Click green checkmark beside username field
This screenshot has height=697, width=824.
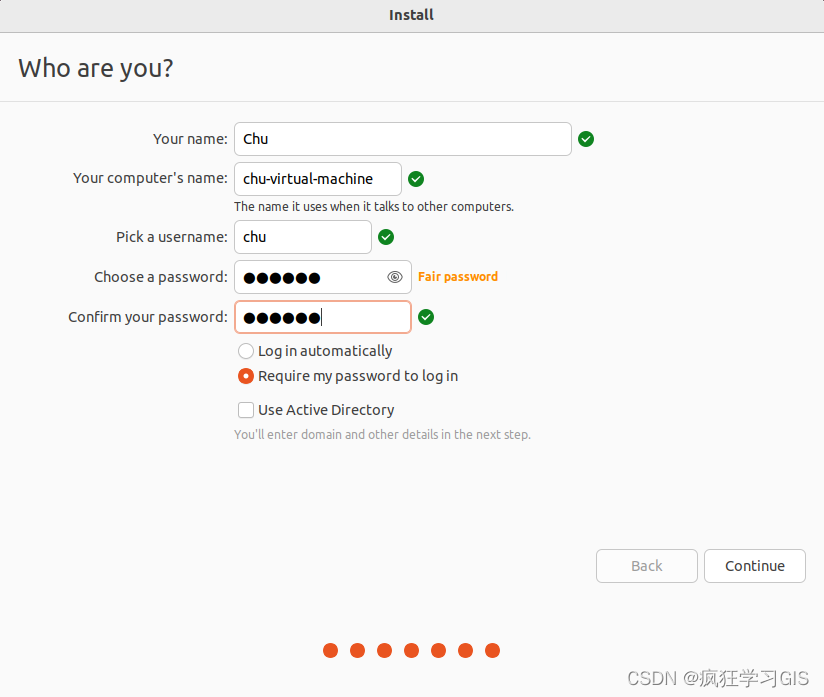pyautogui.click(x=386, y=237)
